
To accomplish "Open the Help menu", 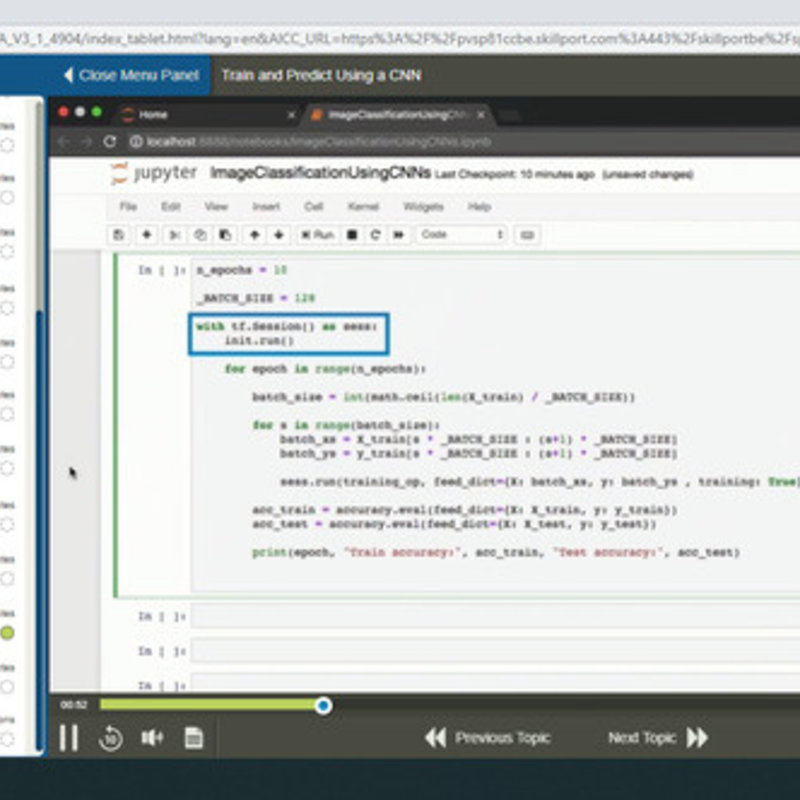I will (x=479, y=206).
